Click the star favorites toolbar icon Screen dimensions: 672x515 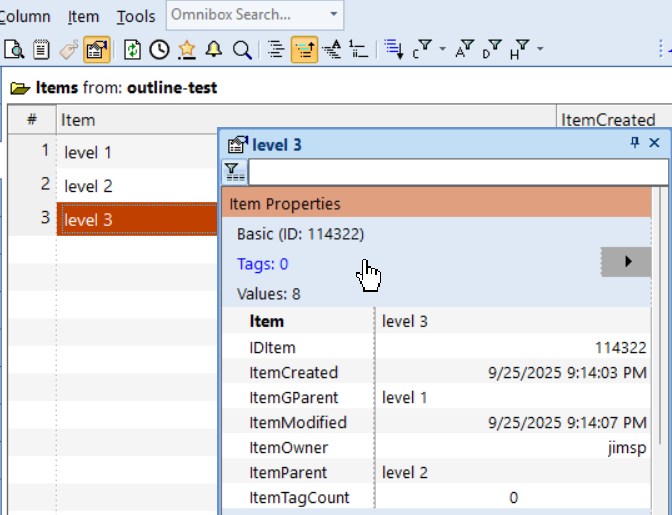[x=187, y=49]
